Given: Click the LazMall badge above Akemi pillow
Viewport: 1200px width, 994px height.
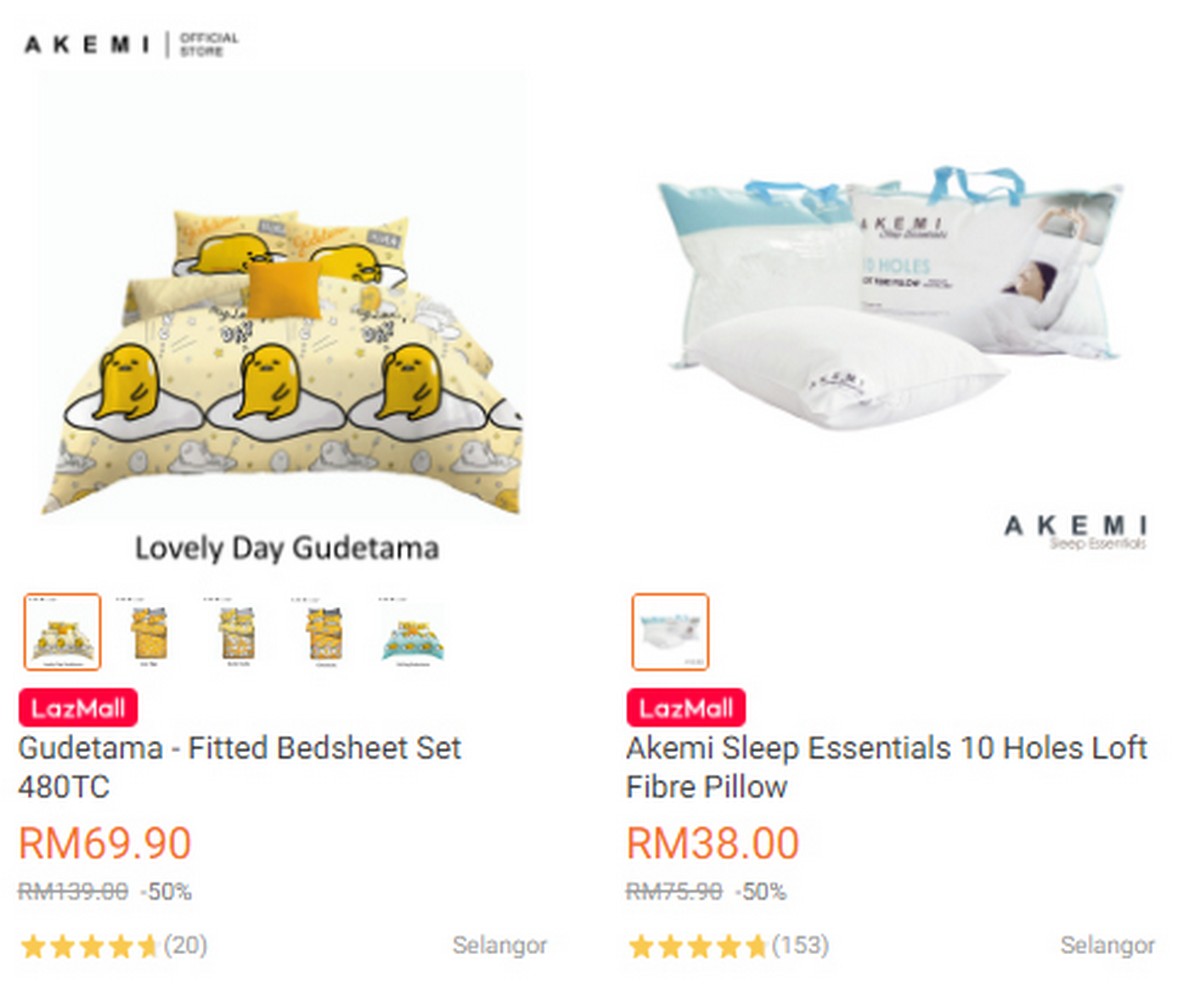Looking at the screenshot, I should [686, 708].
